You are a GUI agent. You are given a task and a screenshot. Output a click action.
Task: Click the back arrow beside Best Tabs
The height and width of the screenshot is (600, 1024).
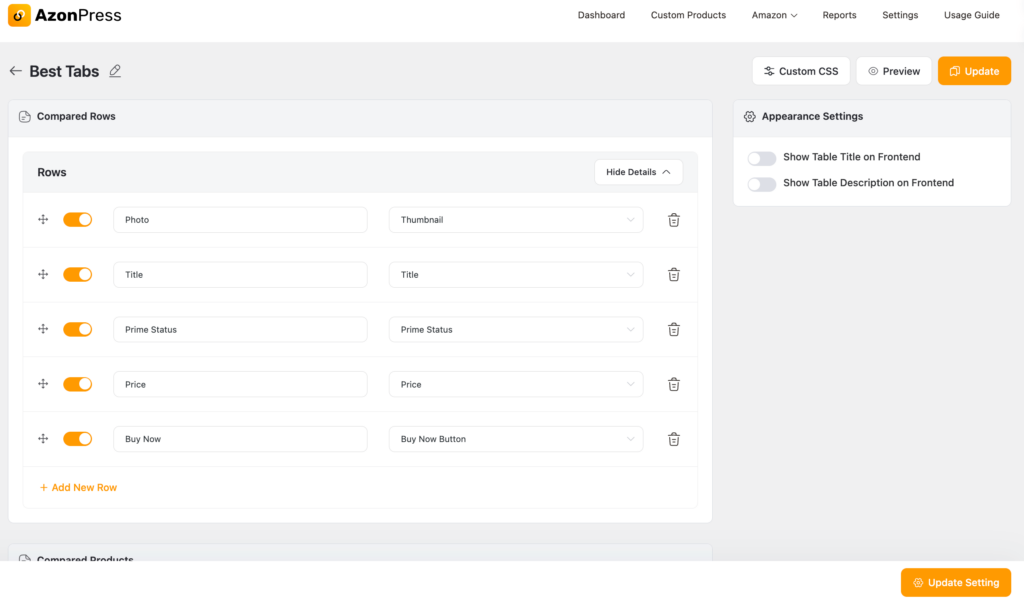coord(15,71)
